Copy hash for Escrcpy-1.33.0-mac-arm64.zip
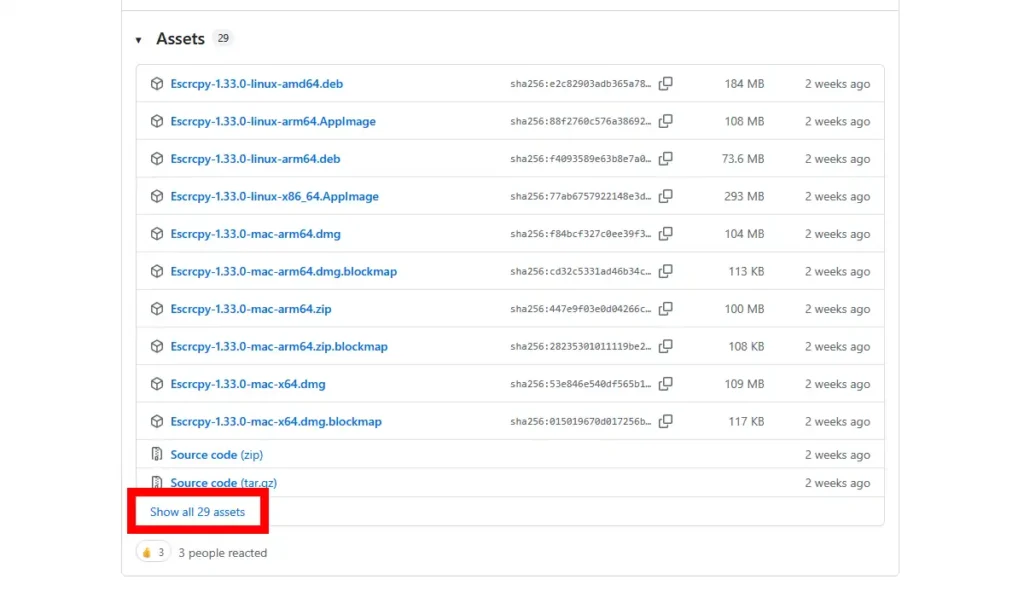This screenshot has height=597, width=1024. click(666, 309)
